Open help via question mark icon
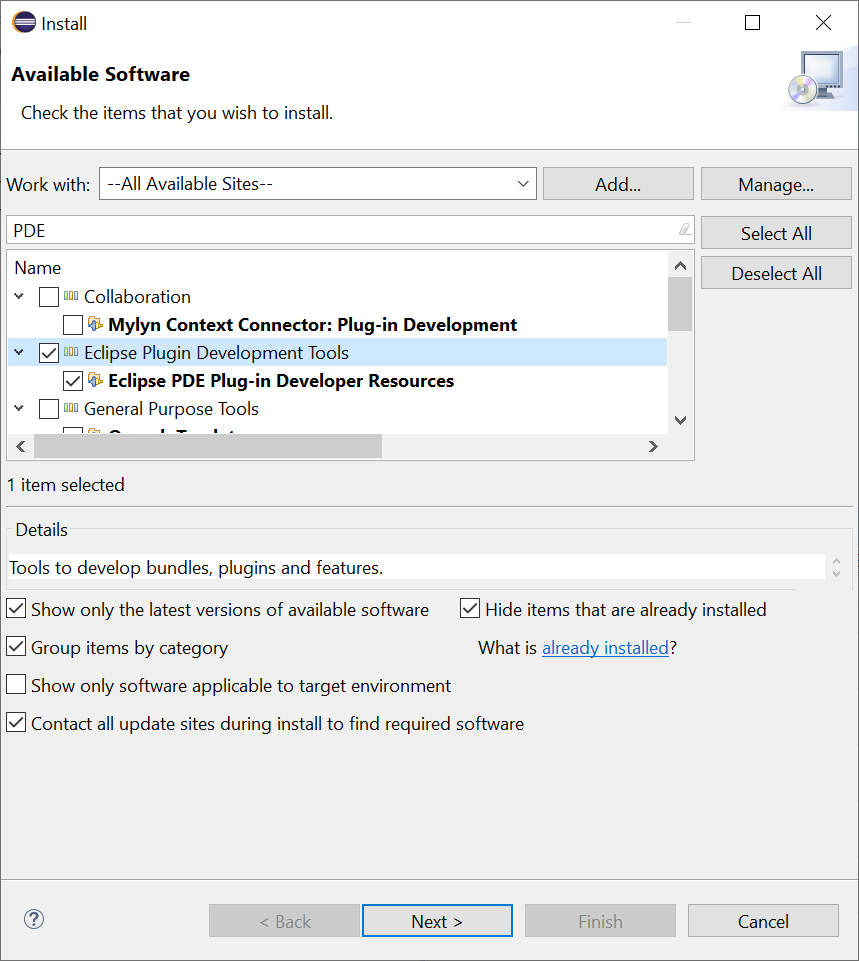The image size is (859, 961). 34,919
